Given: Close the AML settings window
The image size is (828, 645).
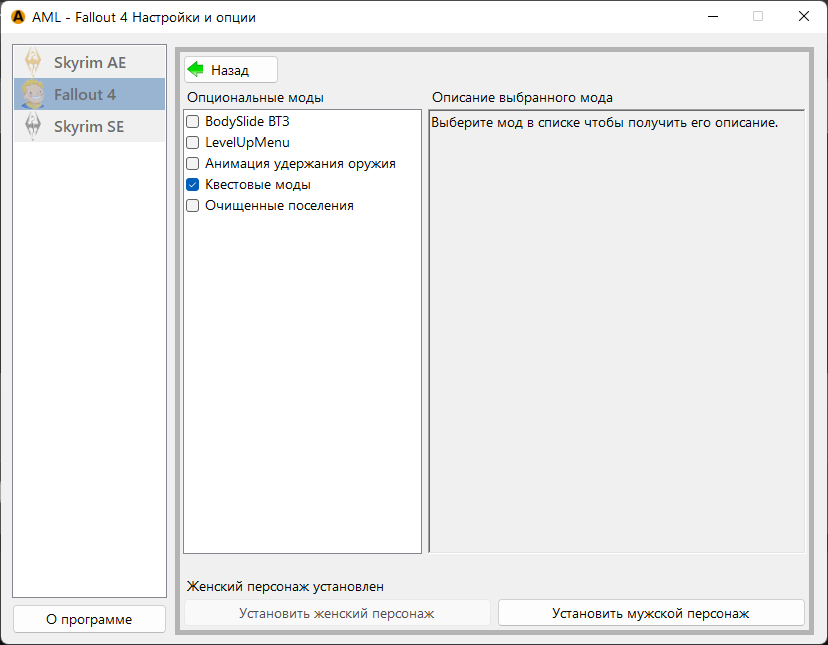Looking at the screenshot, I should pyautogui.click(x=803, y=17).
